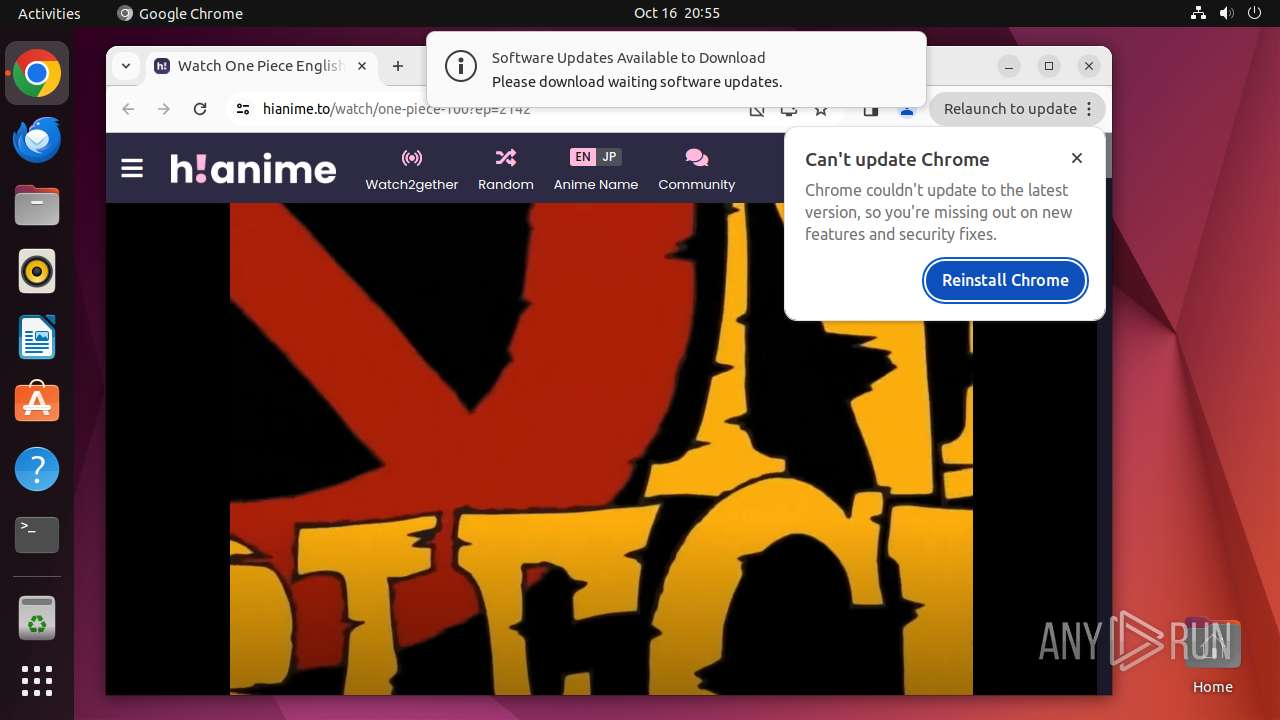Viewport: 1280px width, 720px height.
Task: Open Terminal from dock
Action: pos(37,535)
